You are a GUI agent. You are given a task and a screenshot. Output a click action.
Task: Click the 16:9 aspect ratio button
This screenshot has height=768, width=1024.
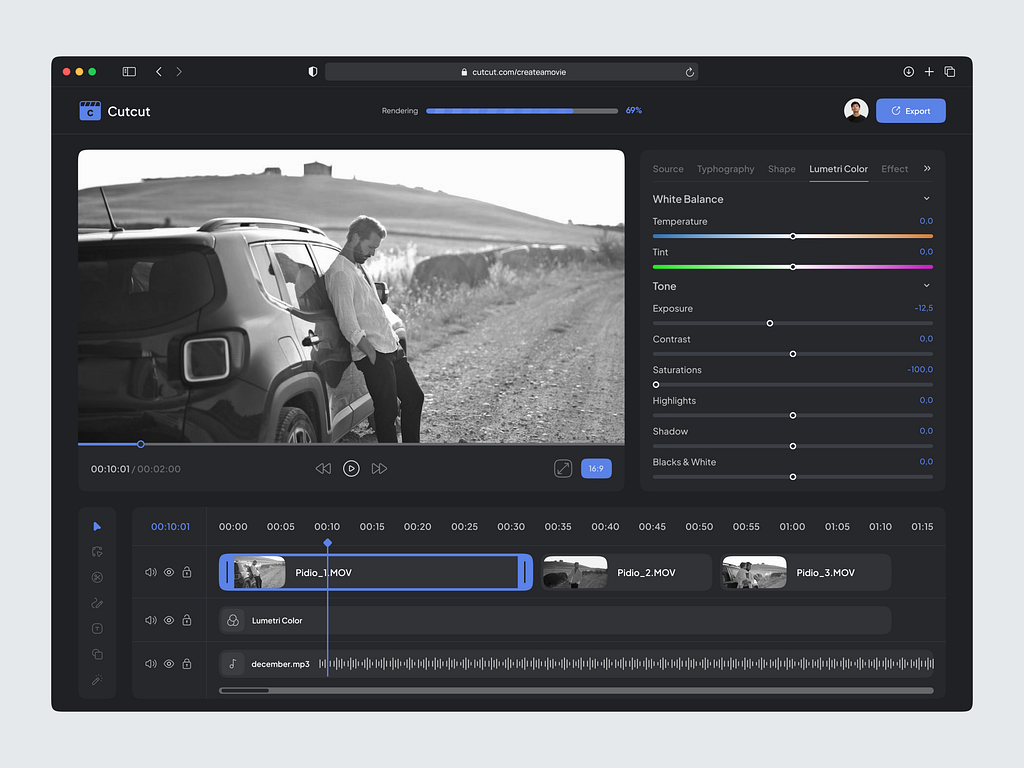pos(596,468)
